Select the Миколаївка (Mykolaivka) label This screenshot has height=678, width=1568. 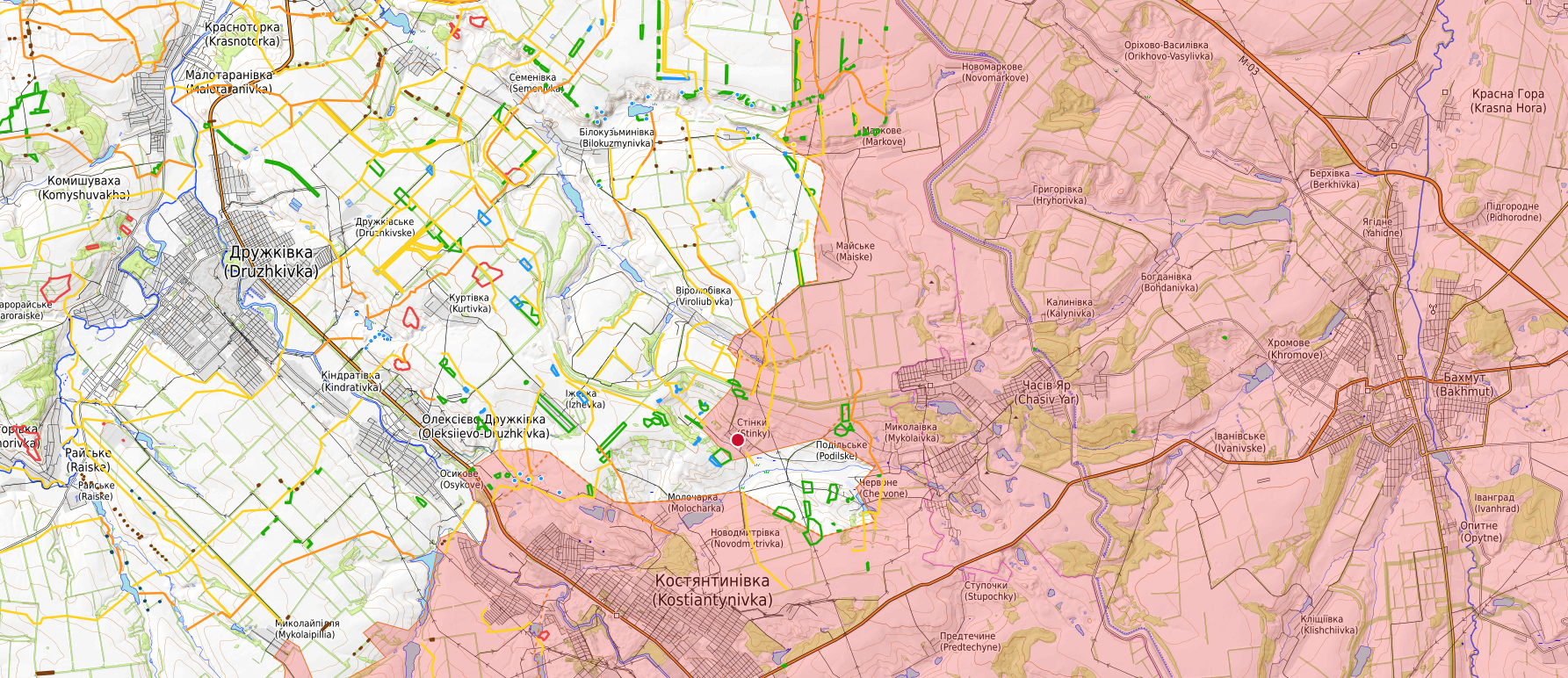tap(911, 432)
